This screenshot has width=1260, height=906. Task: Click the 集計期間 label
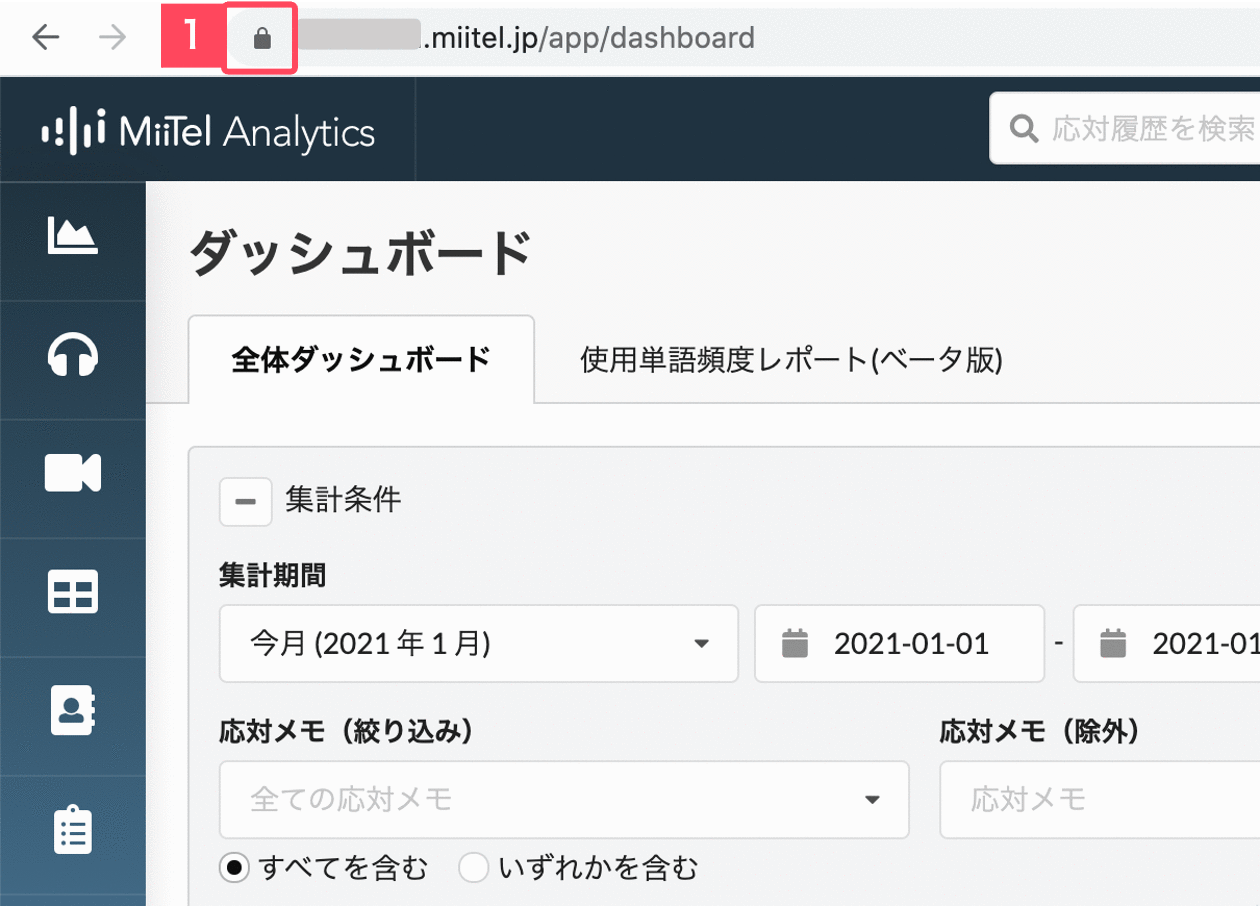[x=273, y=575]
